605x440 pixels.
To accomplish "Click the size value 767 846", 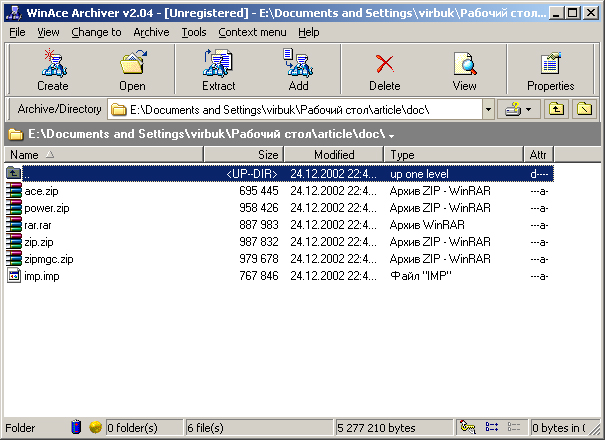I will 259,276.
